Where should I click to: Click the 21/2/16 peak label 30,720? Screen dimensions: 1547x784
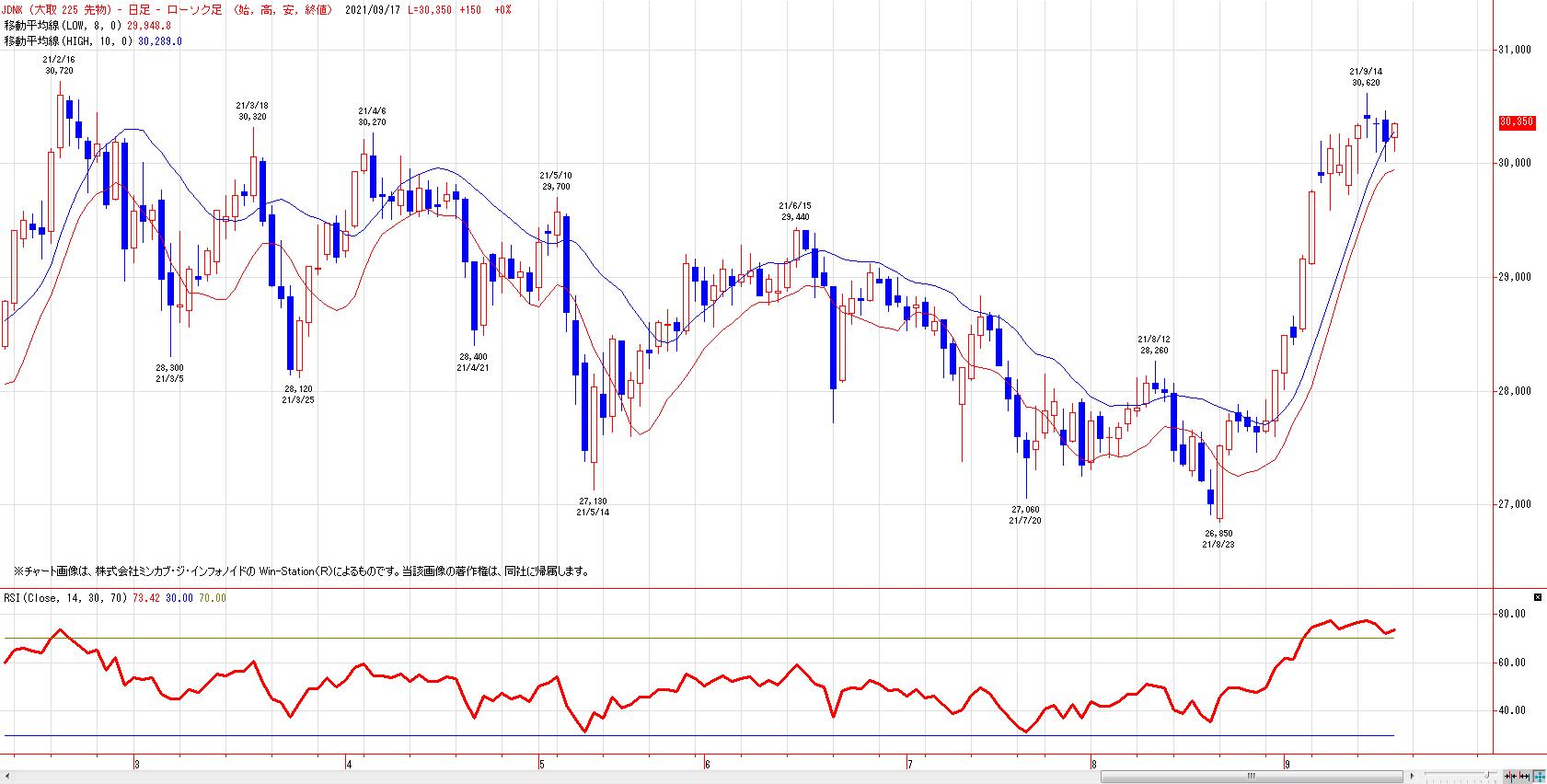[x=59, y=70]
